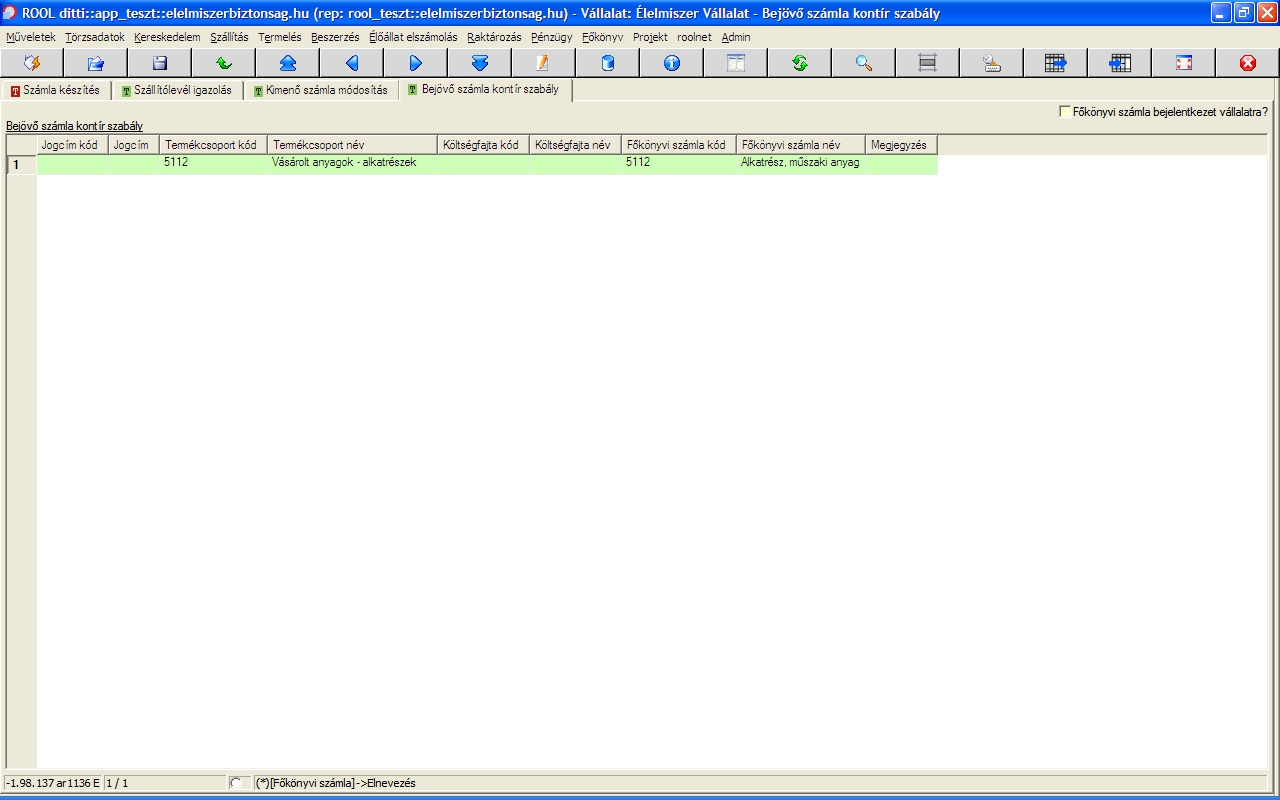Click the small checkbox in the status bar

pyautogui.click(x=235, y=783)
